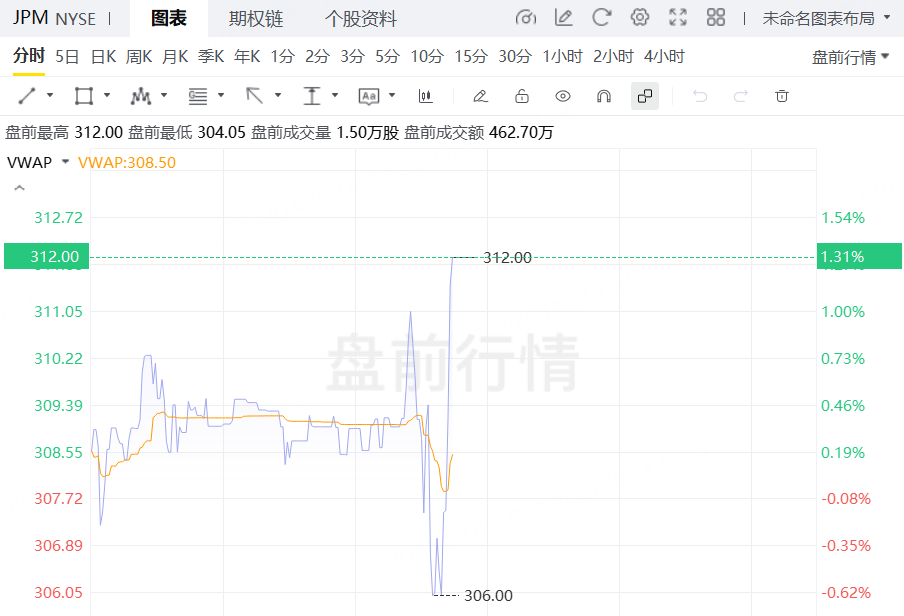Toggle drawing visibility with the eye icon

563,96
